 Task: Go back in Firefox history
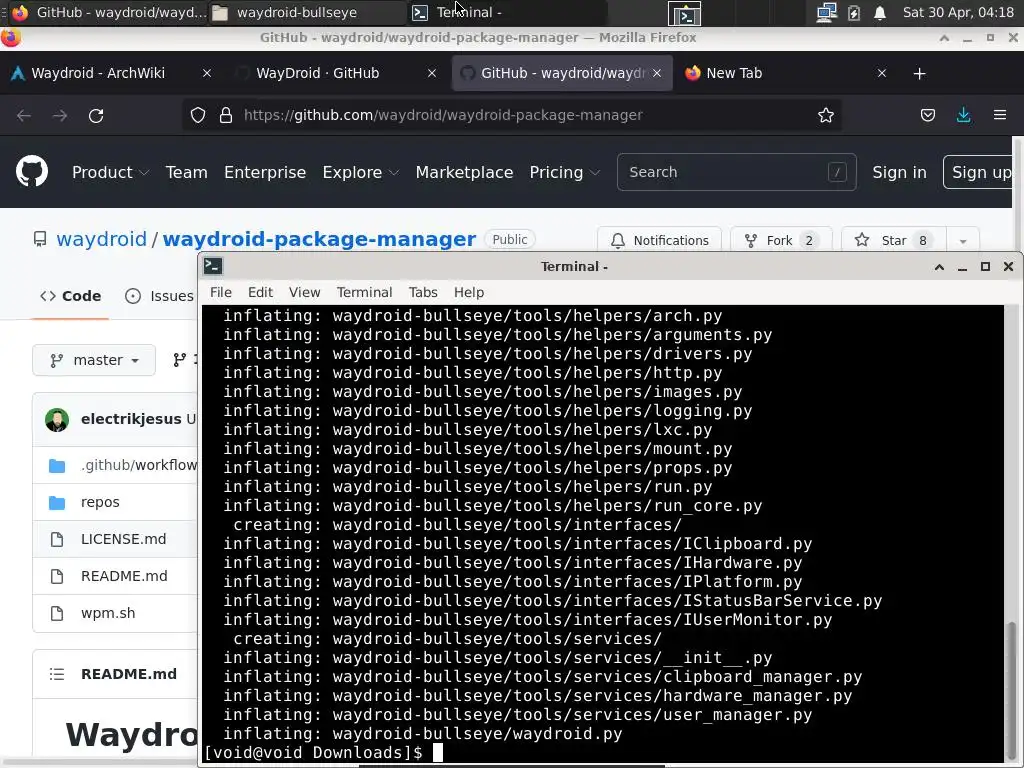(x=24, y=116)
